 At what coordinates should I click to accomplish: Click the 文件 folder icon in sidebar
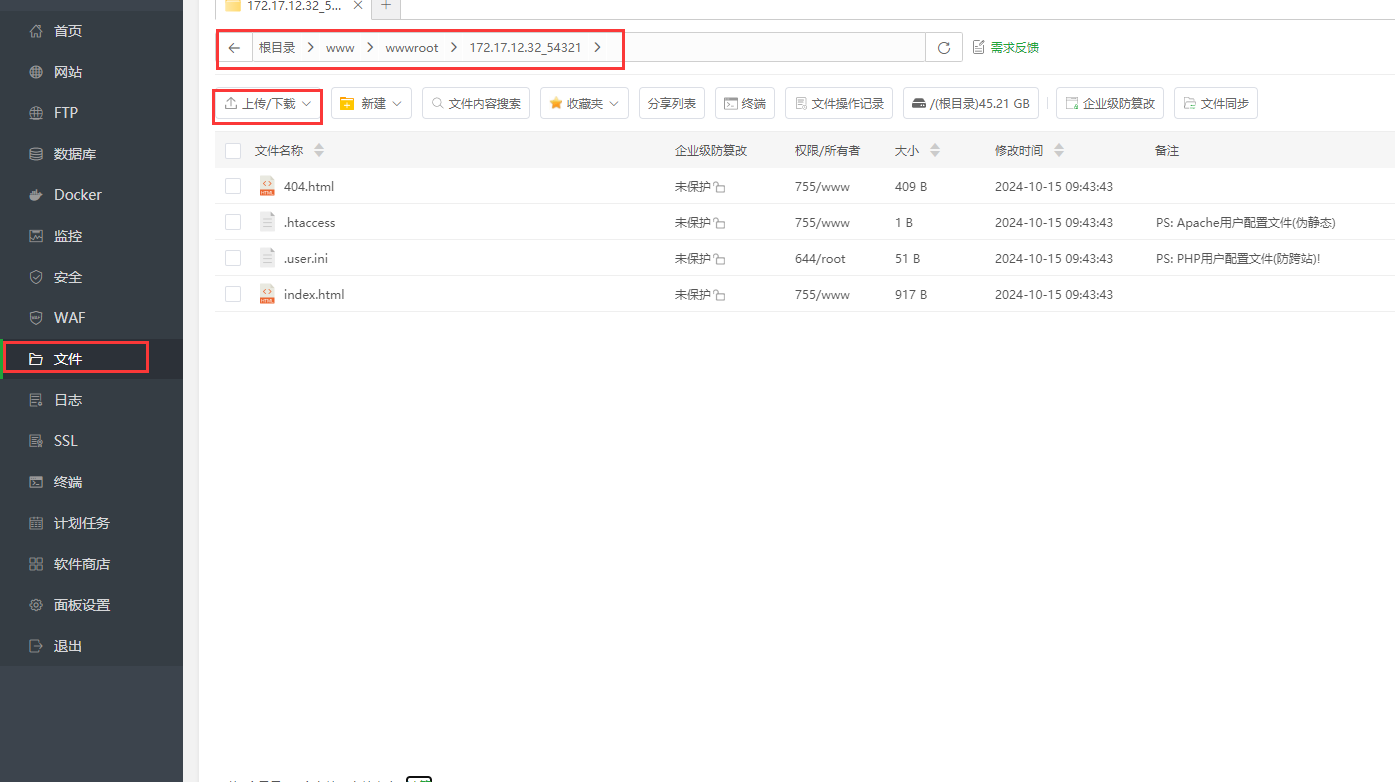pos(37,359)
